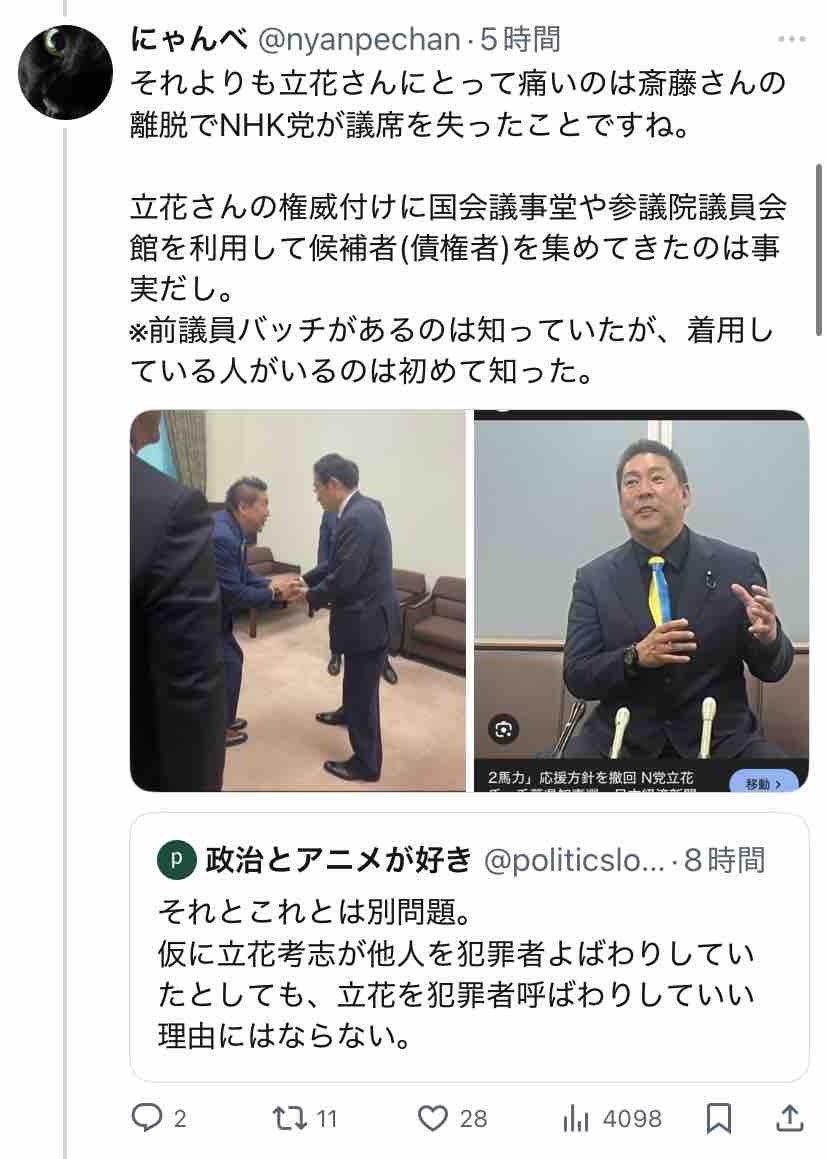Open the green 'p' avatar of quoted post
This screenshot has width=828, height=1159.
(176, 859)
